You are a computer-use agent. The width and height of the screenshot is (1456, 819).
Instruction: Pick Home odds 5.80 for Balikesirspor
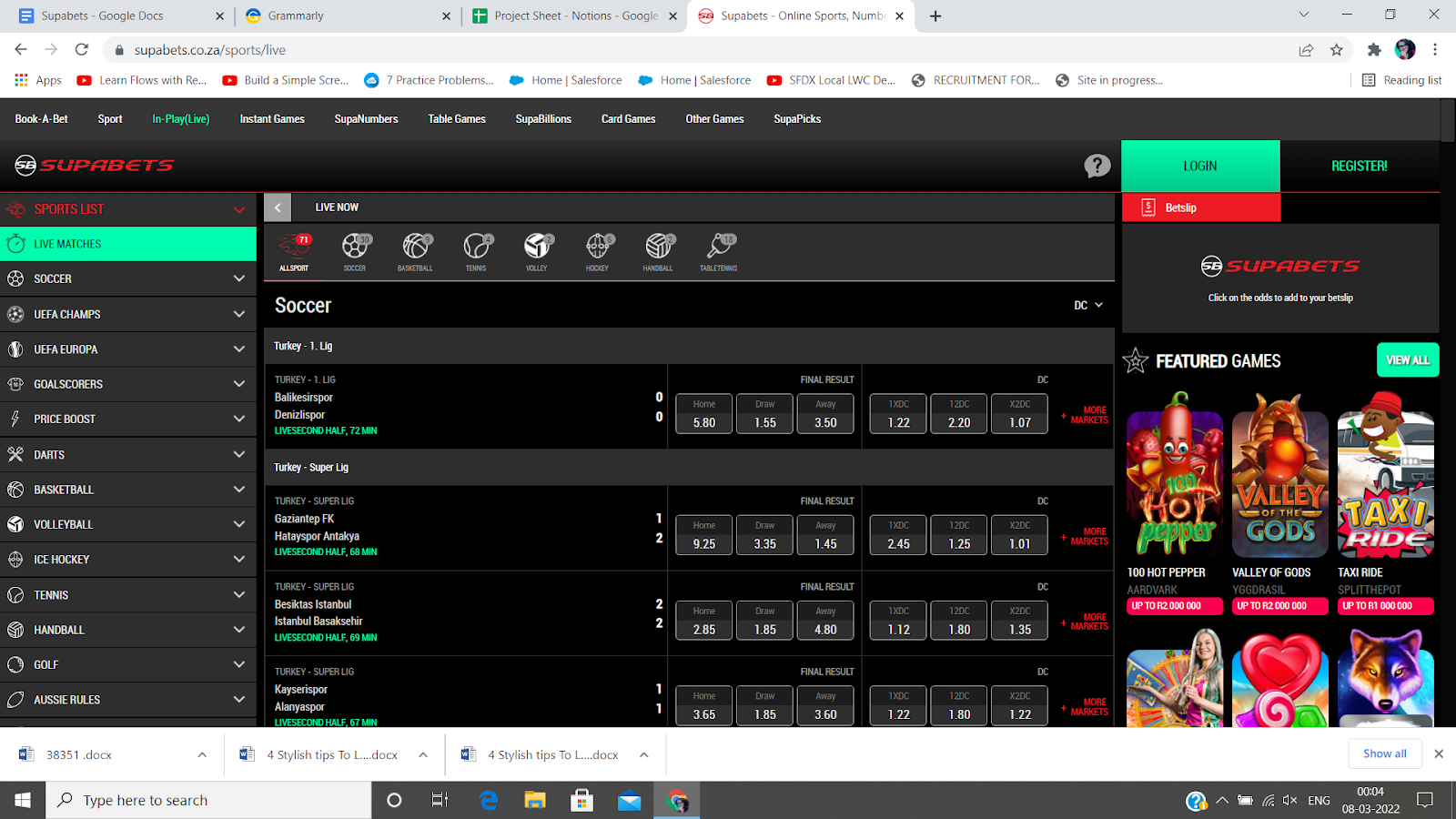click(703, 414)
